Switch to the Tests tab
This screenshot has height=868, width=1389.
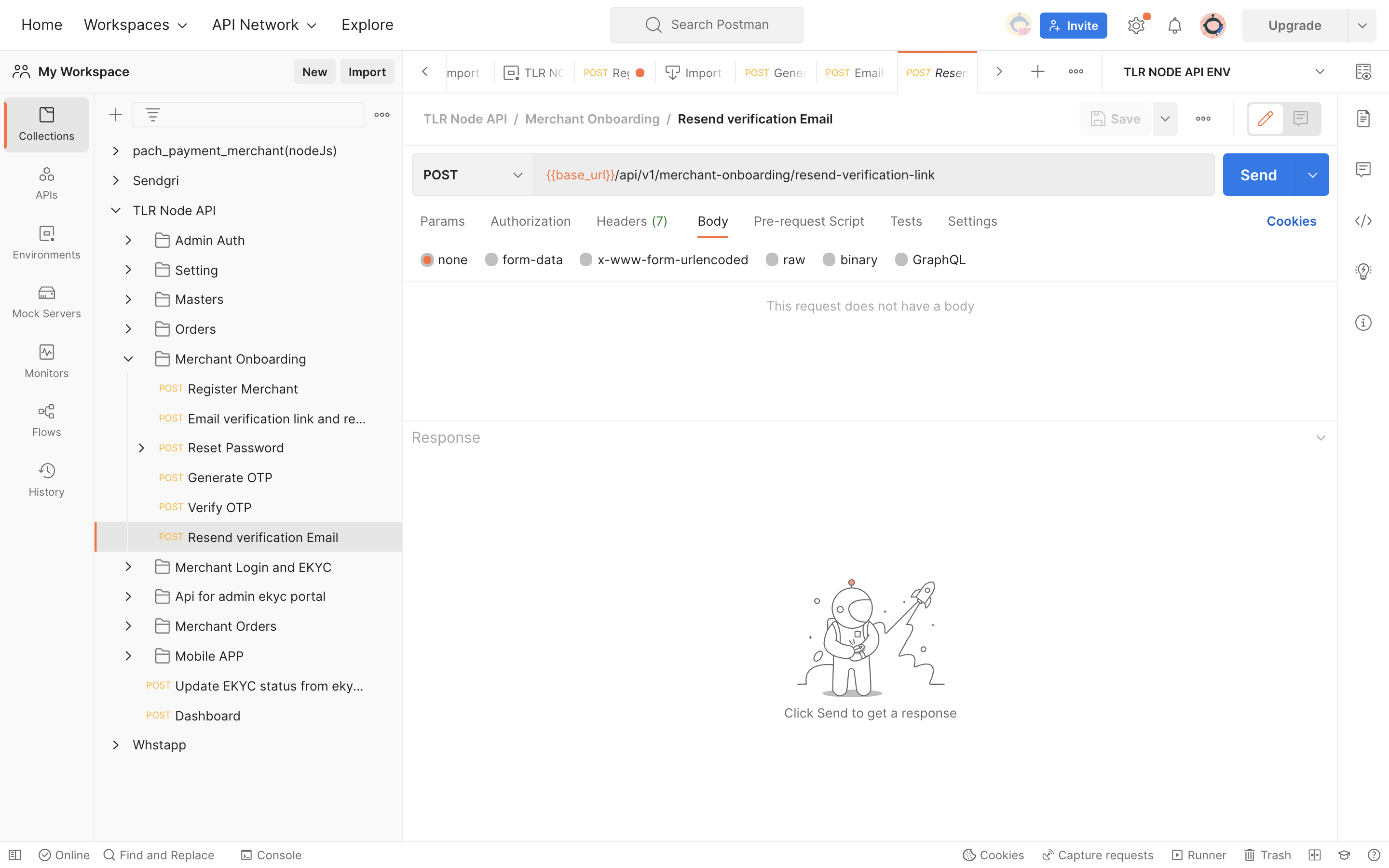[906, 222]
